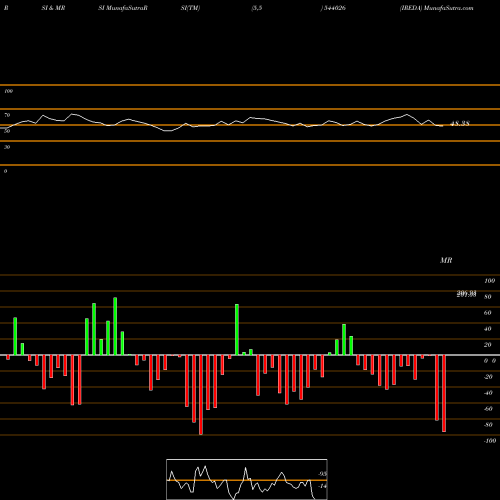Click the "30" level label on RSI chart
The height and width of the screenshot is (500, 500).
[7, 147]
